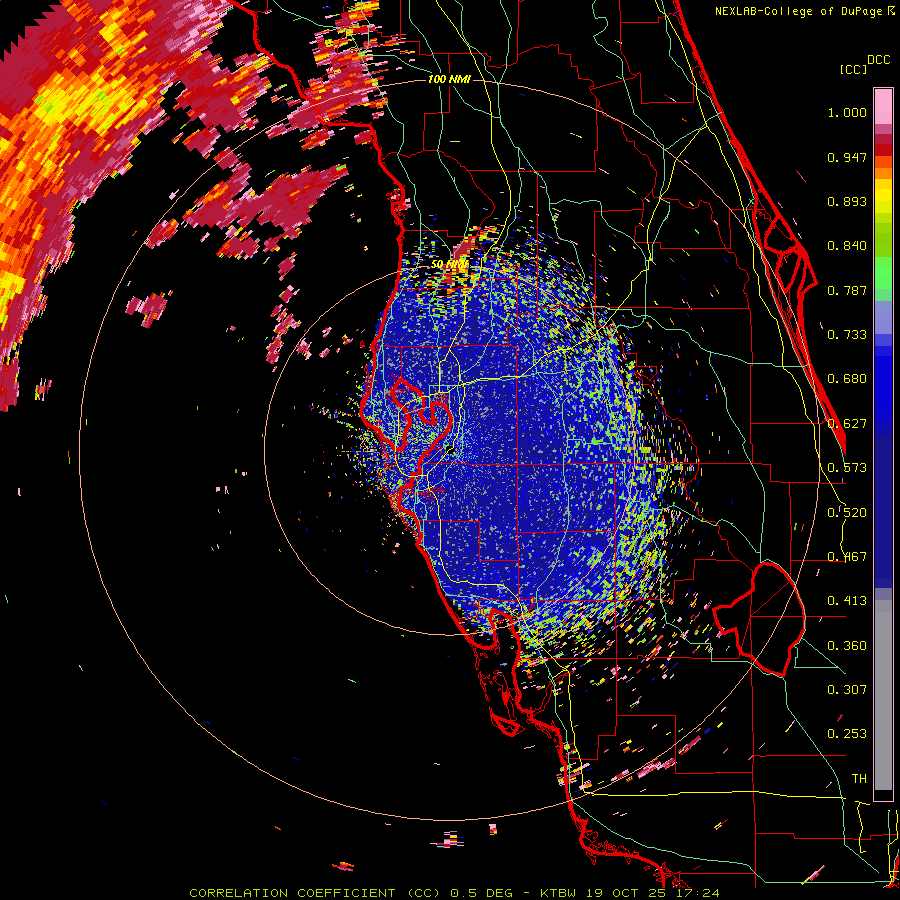This screenshot has height=900, width=900.
Task: Click the 50 NMI range ring label
Action: point(449,265)
